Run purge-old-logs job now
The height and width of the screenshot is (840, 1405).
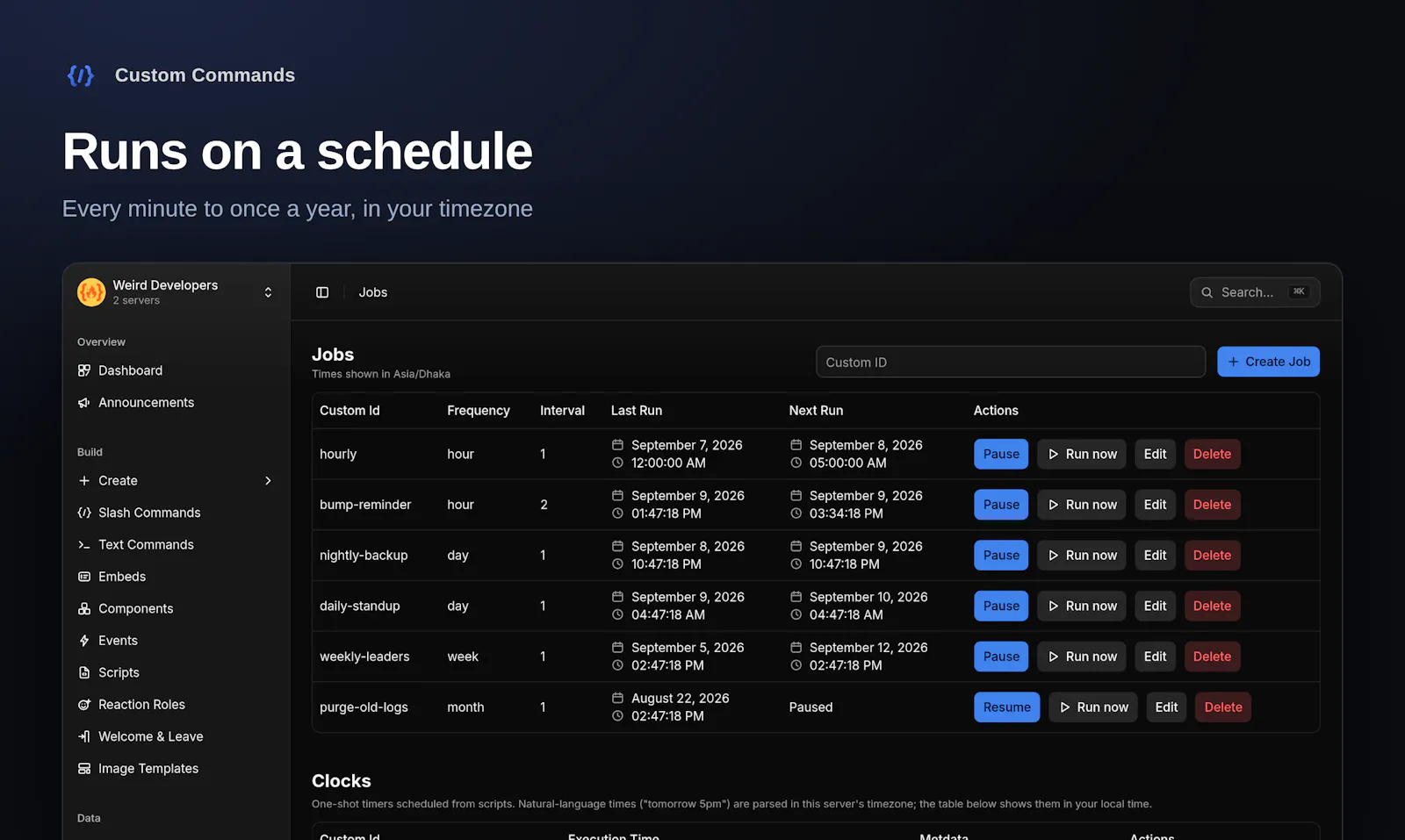point(1093,707)
